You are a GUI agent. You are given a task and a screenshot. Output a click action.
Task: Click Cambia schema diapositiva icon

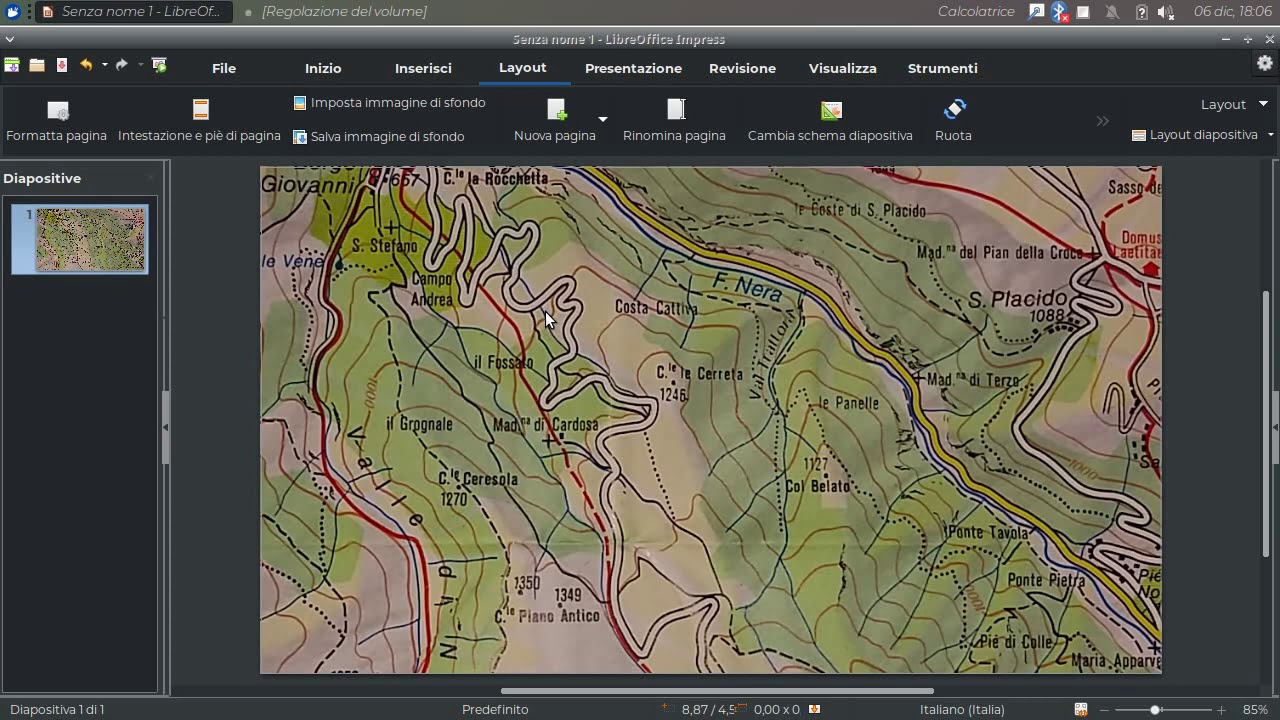coord(830,110)
